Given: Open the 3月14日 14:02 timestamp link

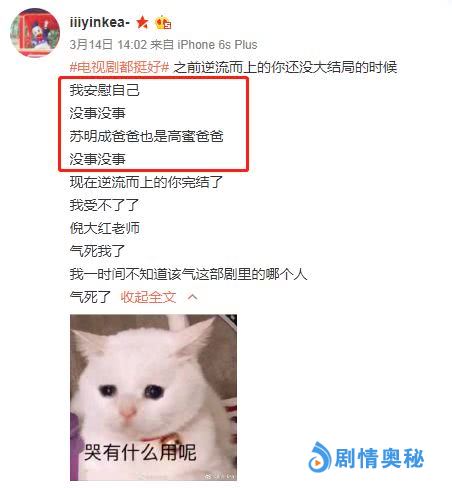Looking at the screenshot, I should (x=108, y=44).
